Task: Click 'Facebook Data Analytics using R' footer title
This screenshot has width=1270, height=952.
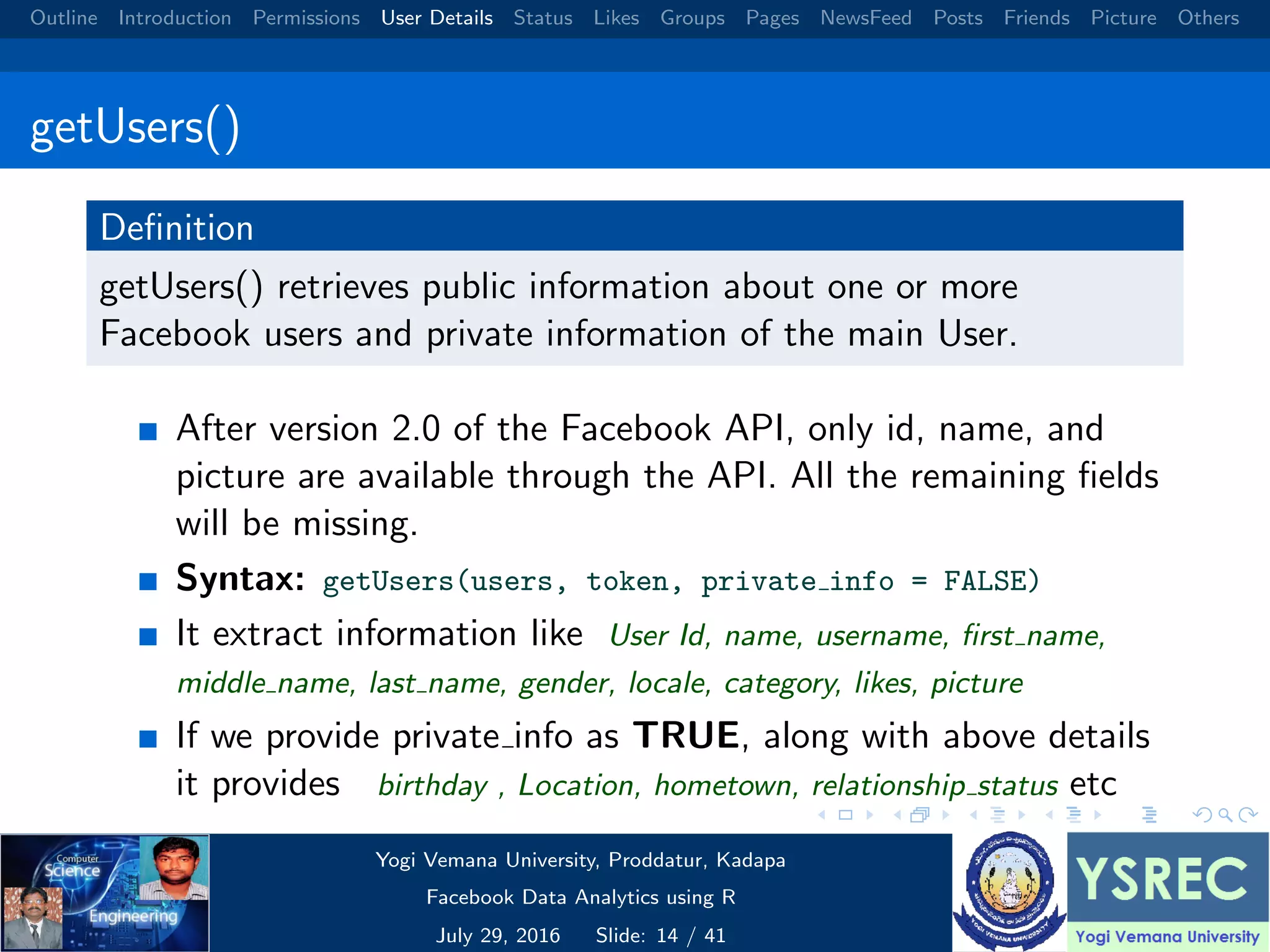Action: click(581, 897)
